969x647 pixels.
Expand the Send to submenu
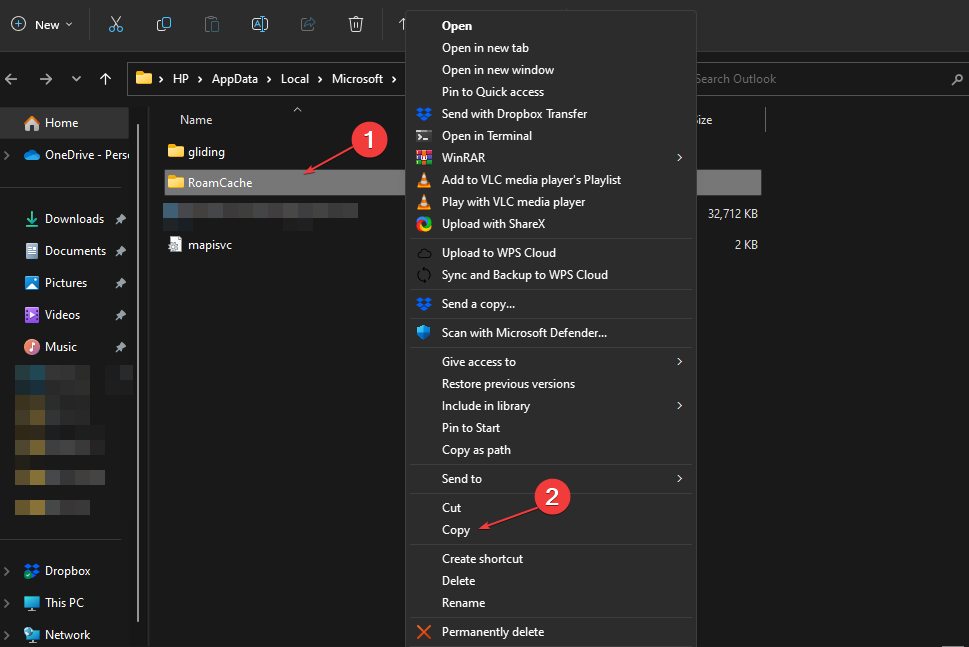(x=462, y=478)
